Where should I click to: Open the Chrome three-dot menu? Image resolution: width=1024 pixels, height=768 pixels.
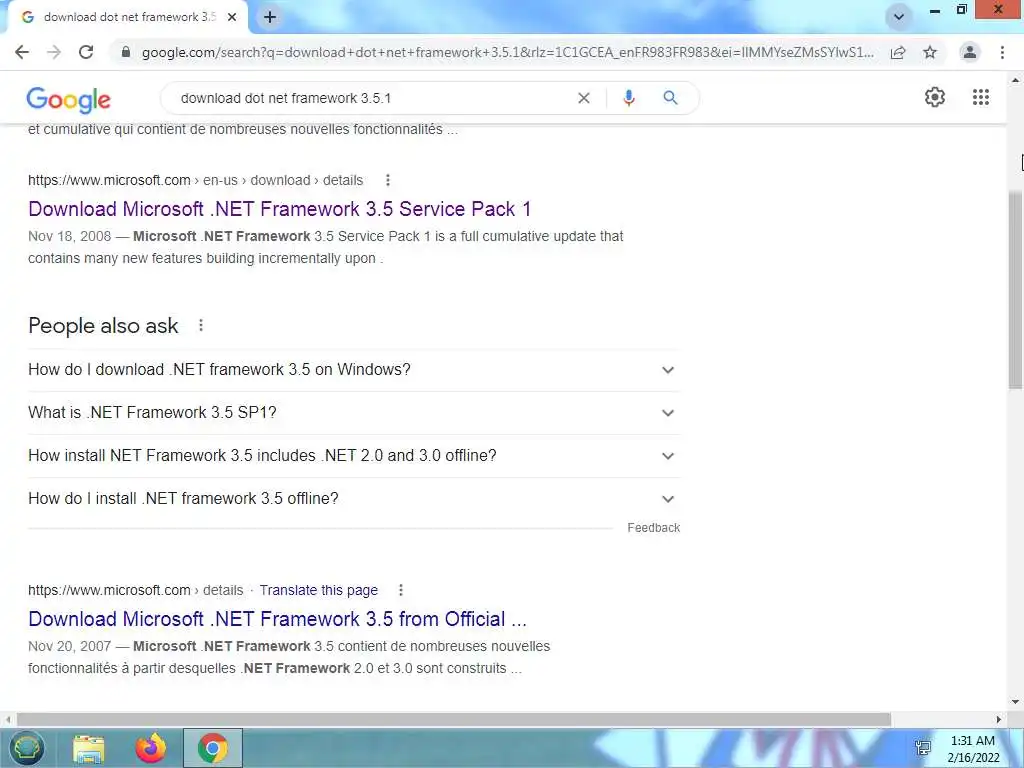1002,52
